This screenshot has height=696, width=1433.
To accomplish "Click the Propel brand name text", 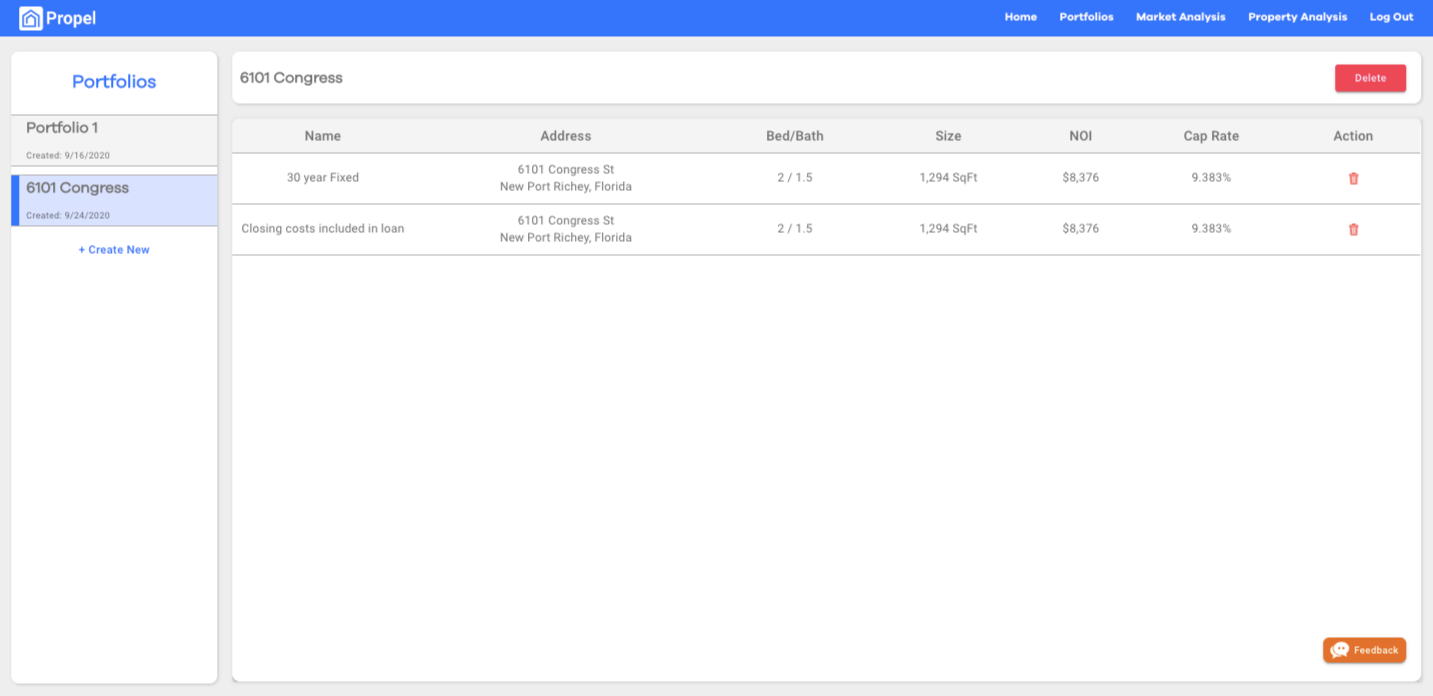I will click(71, 18).
